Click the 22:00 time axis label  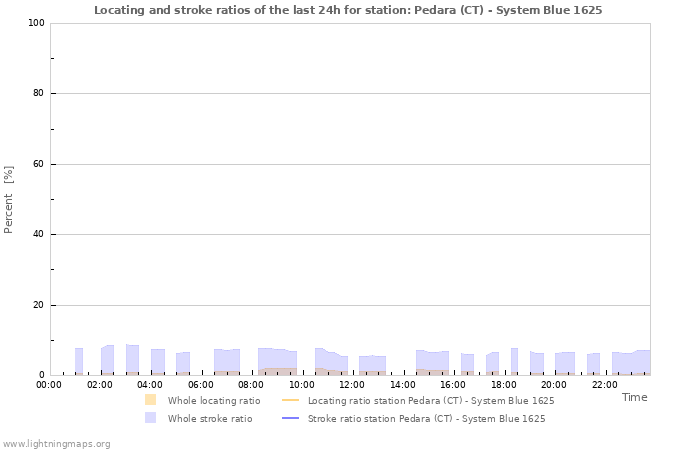[x=604, y=385]
